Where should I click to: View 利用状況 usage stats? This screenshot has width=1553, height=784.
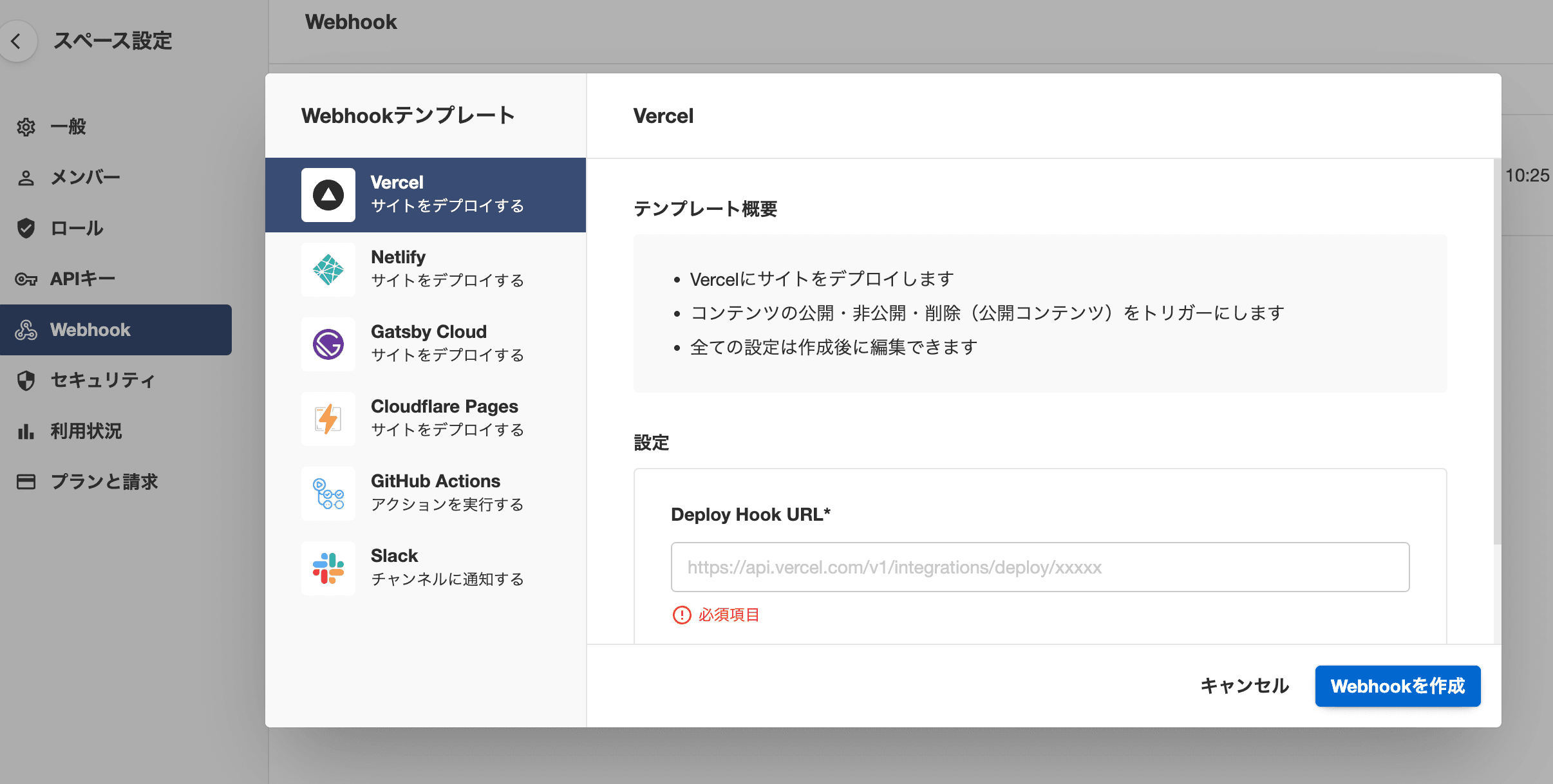tap(86, 431)
